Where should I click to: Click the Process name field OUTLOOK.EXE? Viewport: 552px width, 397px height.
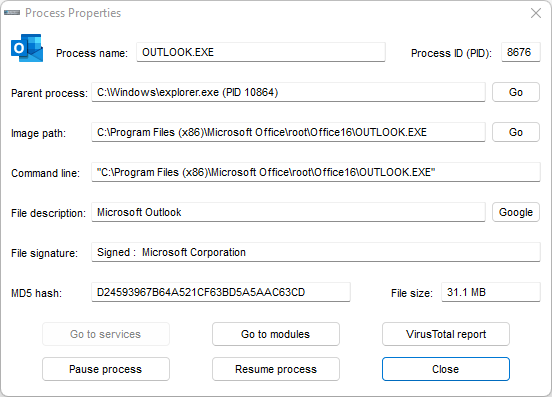[261, 52]
